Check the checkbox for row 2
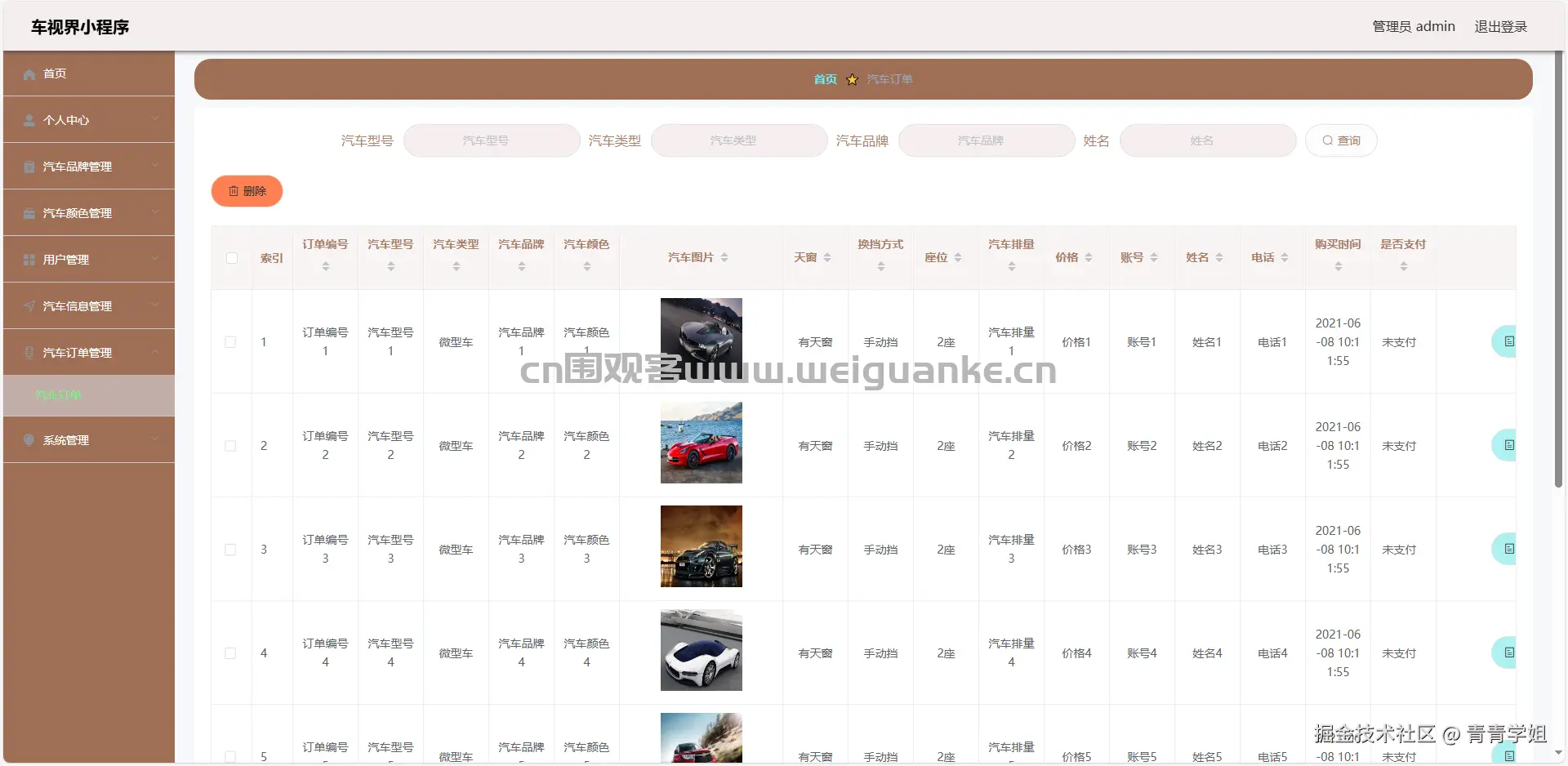 (x=230, y=446)
